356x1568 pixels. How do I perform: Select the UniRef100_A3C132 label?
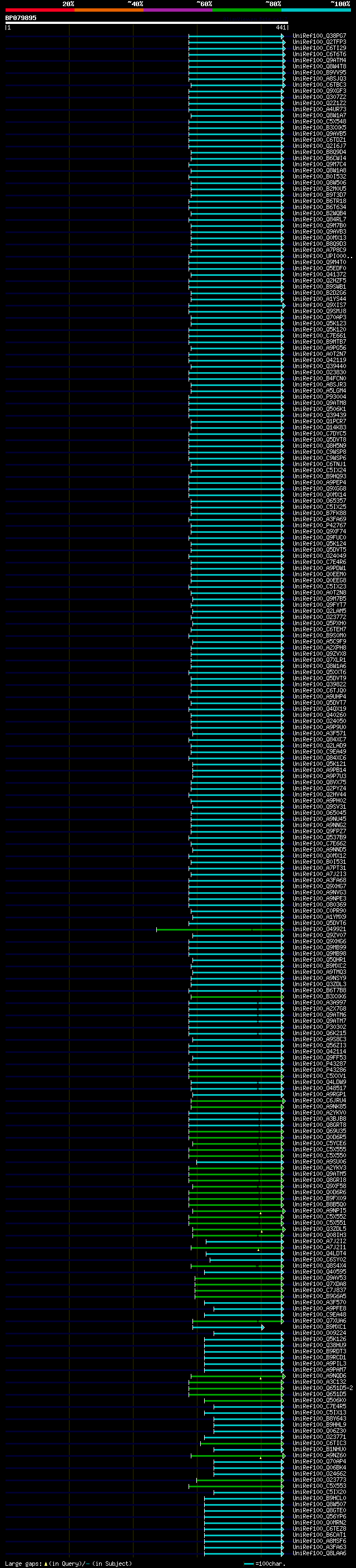point(319,1382)
